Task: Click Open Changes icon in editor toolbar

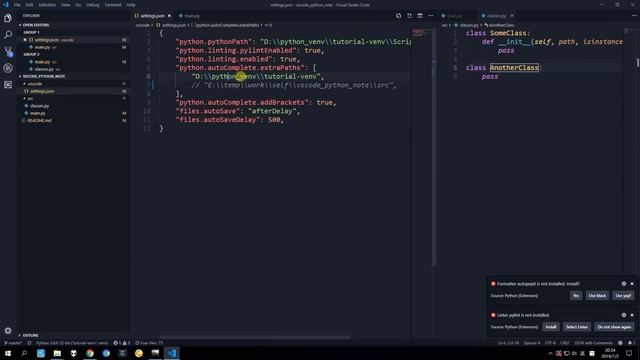Action: (398, 16)
